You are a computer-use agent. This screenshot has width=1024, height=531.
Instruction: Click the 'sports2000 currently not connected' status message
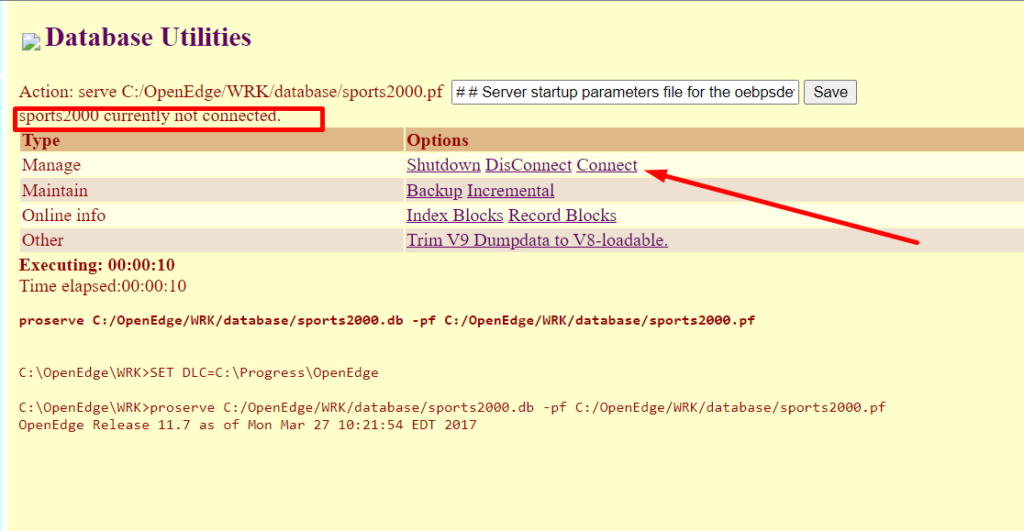[x=150, y=117]
